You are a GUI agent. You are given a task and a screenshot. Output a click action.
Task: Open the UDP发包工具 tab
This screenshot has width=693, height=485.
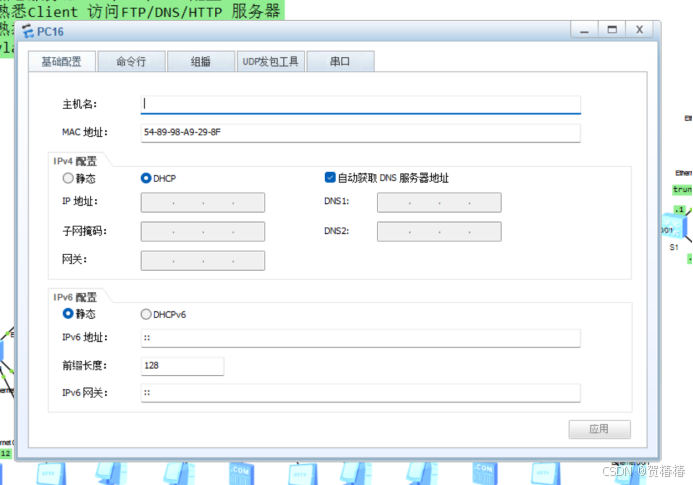coord(270,62)
